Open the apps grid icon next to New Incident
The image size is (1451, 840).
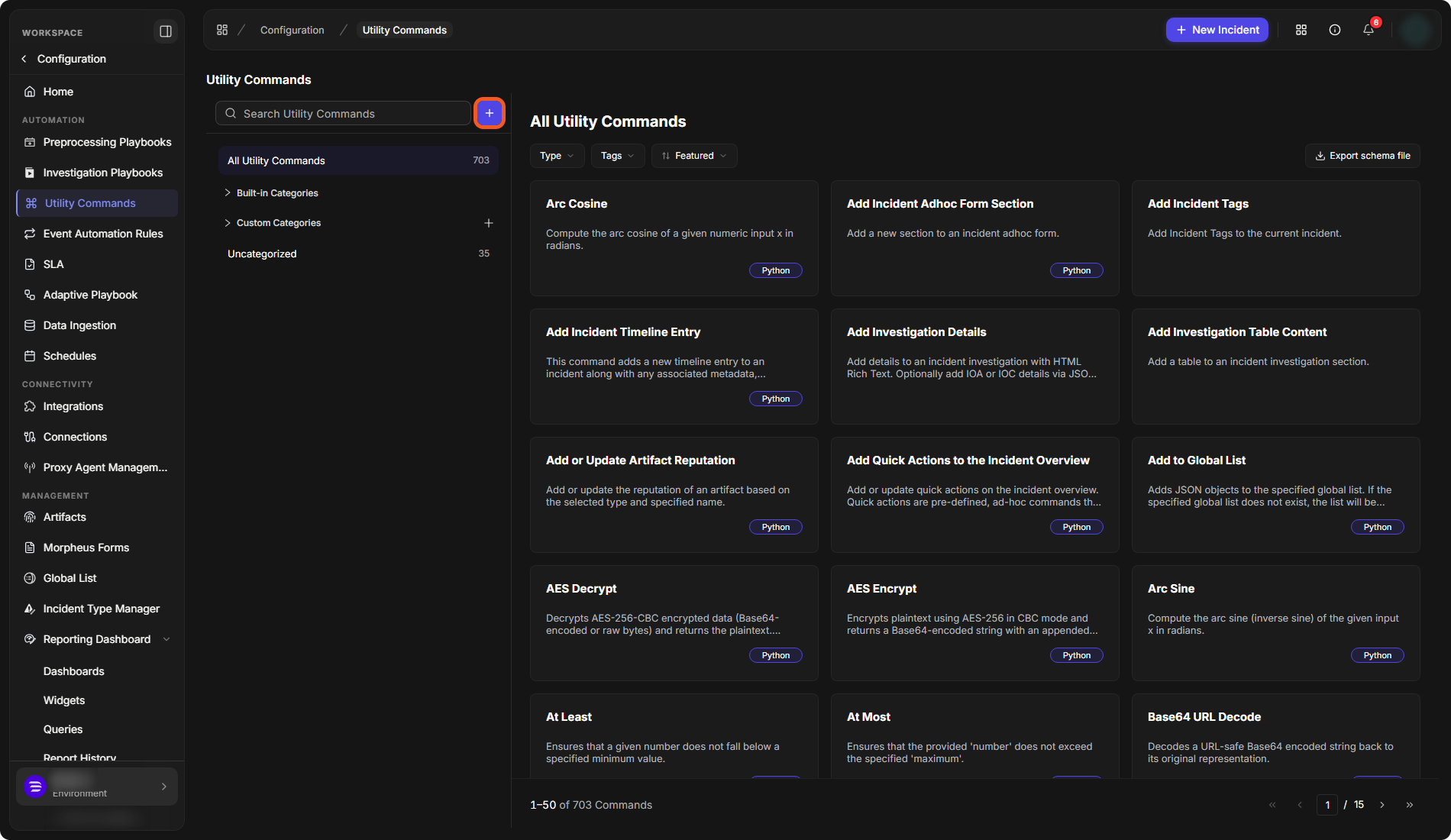pos(1301,30)
